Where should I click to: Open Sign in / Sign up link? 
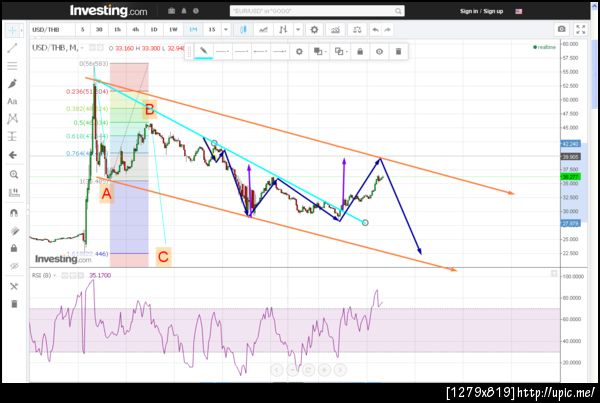pyautogui.click(x=481, y=11)
